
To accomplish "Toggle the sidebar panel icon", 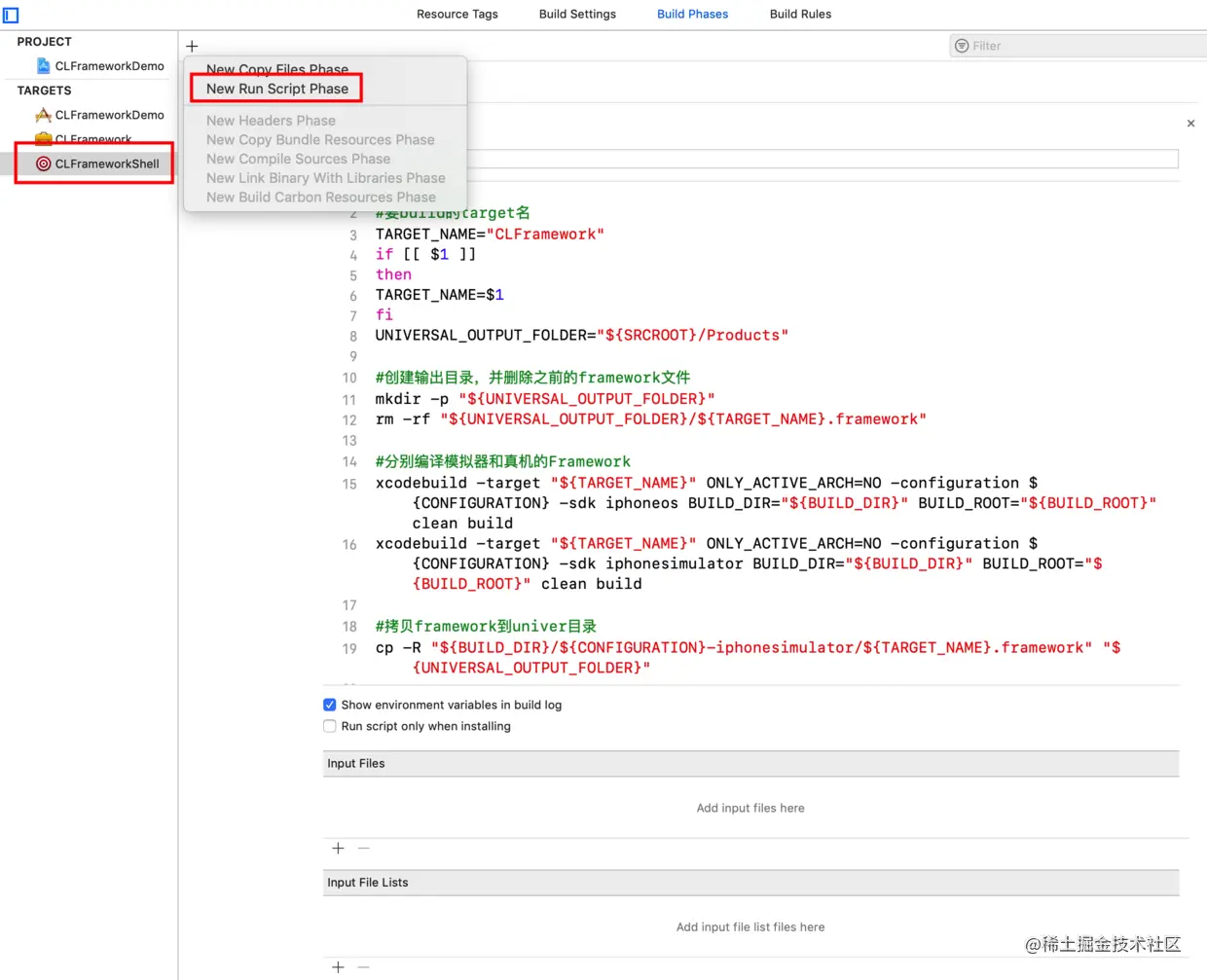I will pos(11,15).
